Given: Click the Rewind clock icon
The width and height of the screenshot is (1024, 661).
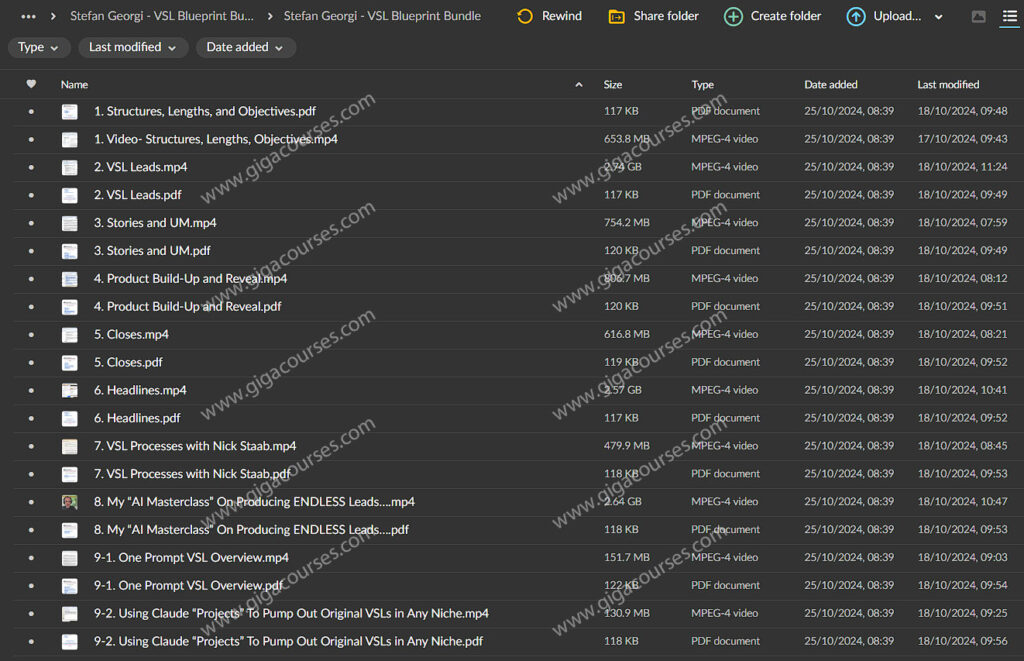Looking at the screenshot, I should 525,16.
